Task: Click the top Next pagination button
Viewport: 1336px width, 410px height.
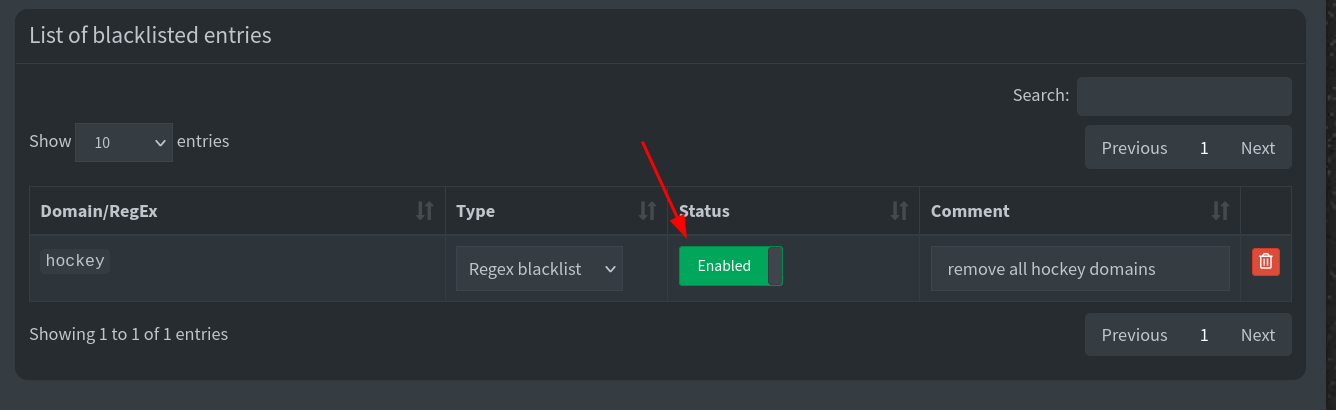Action: [x=1258, y=148]
